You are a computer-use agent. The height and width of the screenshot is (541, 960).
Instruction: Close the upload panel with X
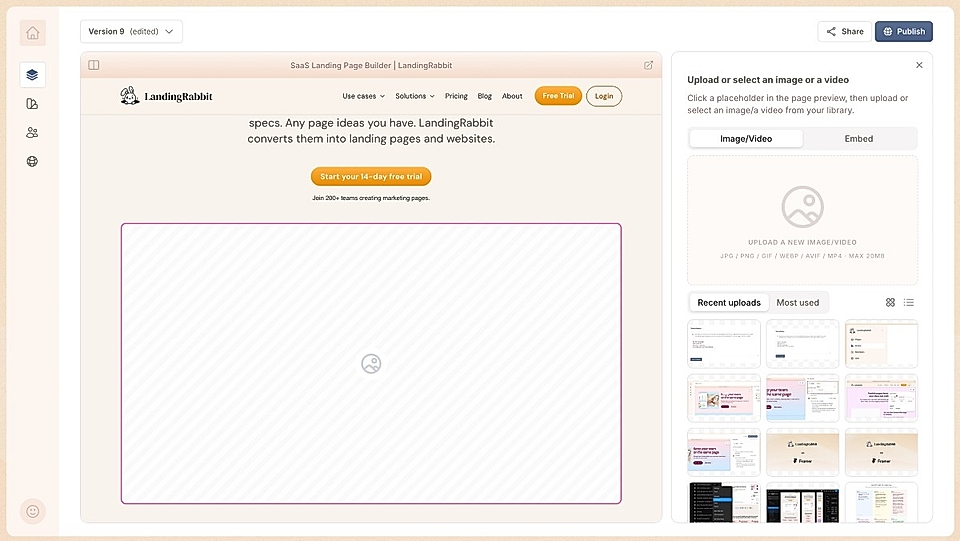pos(919,65)
